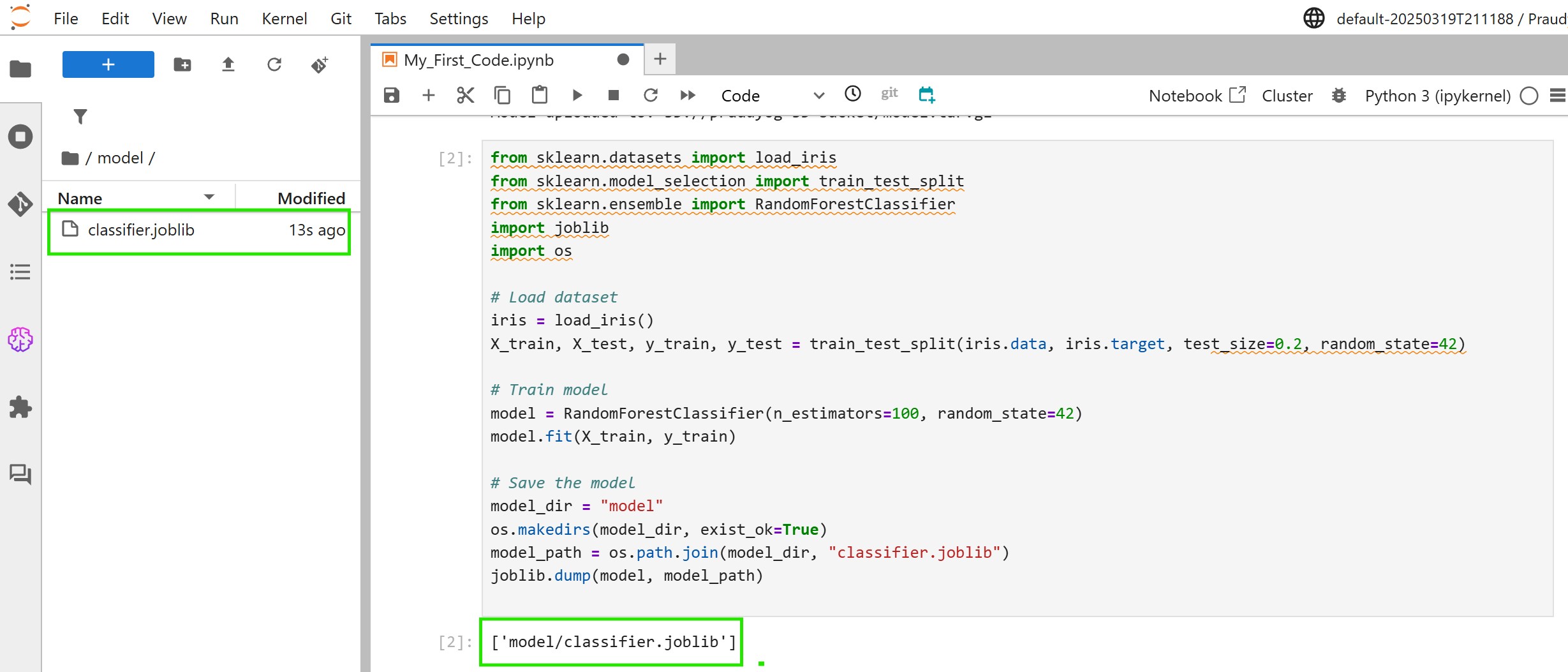Viewport: 1568px width, 672px height.
Task: Cut the selected cell with scissors icon
Action: click(x=465, y=96)
